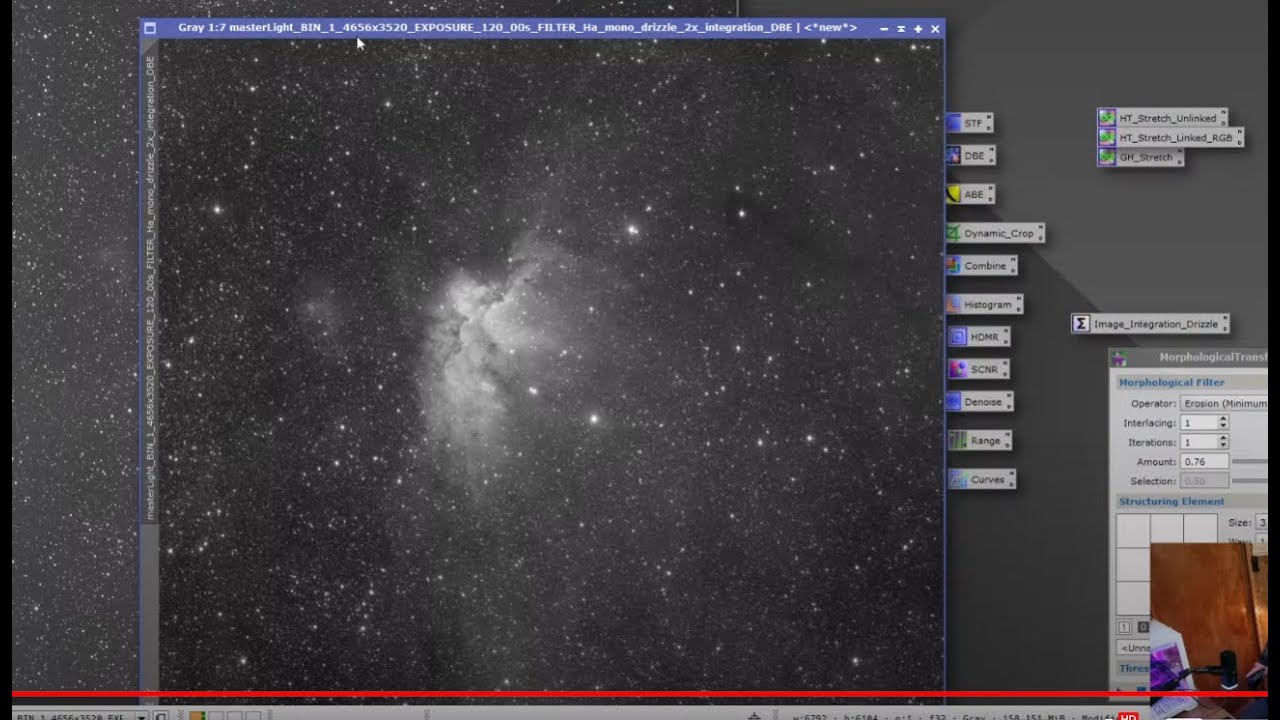Select the HT_Stretch_Unlinked process icon
Viewport: 1280px width, 720px height.
click(x=1162, y=118)
